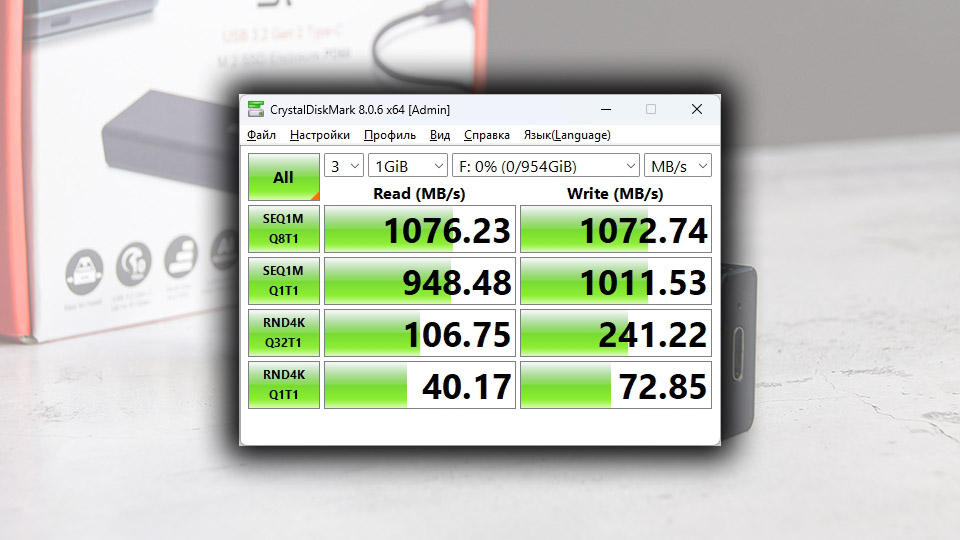Open the Язык(Language) menu
Viewport: 960px width, 540px height.
tap(567, 135)
